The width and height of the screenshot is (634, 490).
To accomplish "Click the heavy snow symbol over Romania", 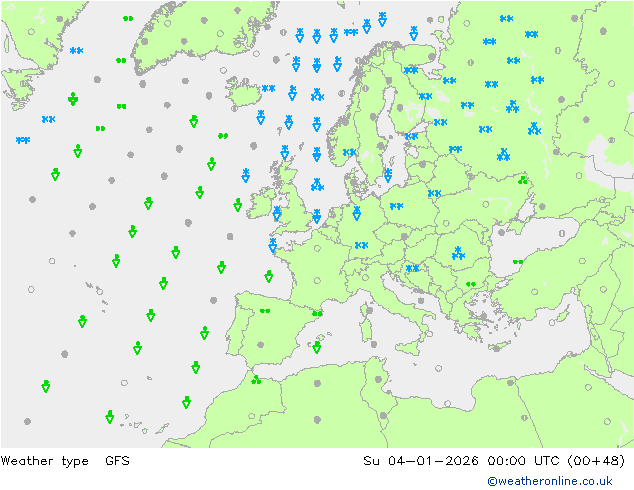I will [x=458, y=253].
